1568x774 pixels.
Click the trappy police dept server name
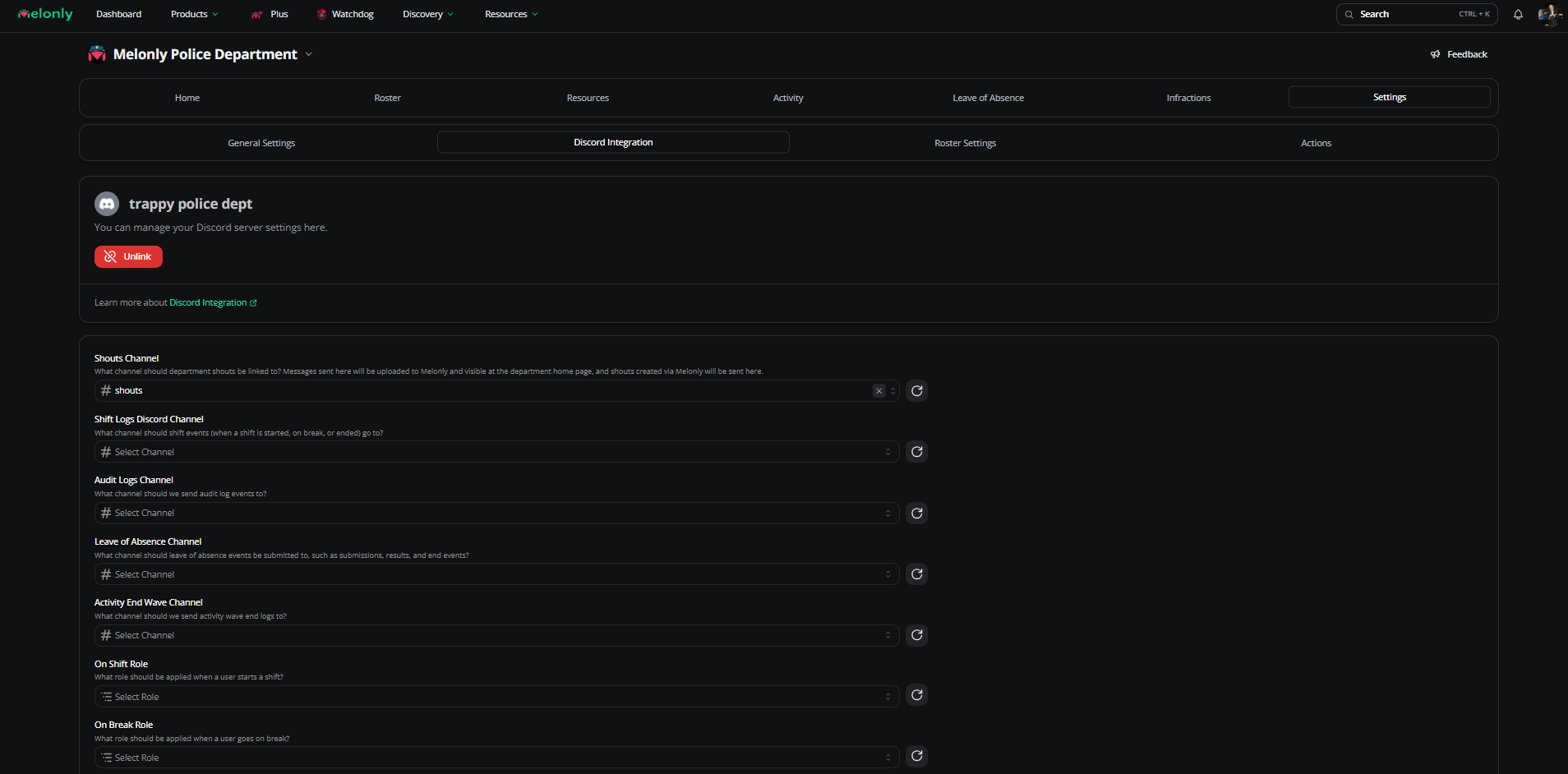click(191, 204)
